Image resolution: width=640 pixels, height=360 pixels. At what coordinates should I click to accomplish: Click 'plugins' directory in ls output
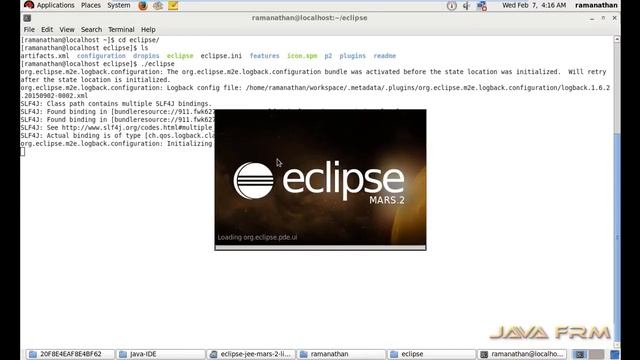353,56
